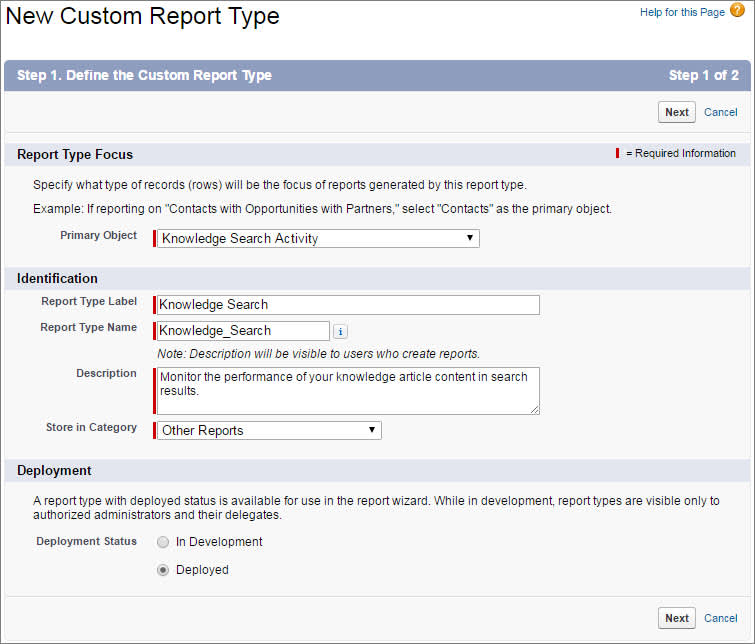This screenshot has width=755, height=644.
Task: Click the info icon beside Report Type Name
Action: coord(340,331)
